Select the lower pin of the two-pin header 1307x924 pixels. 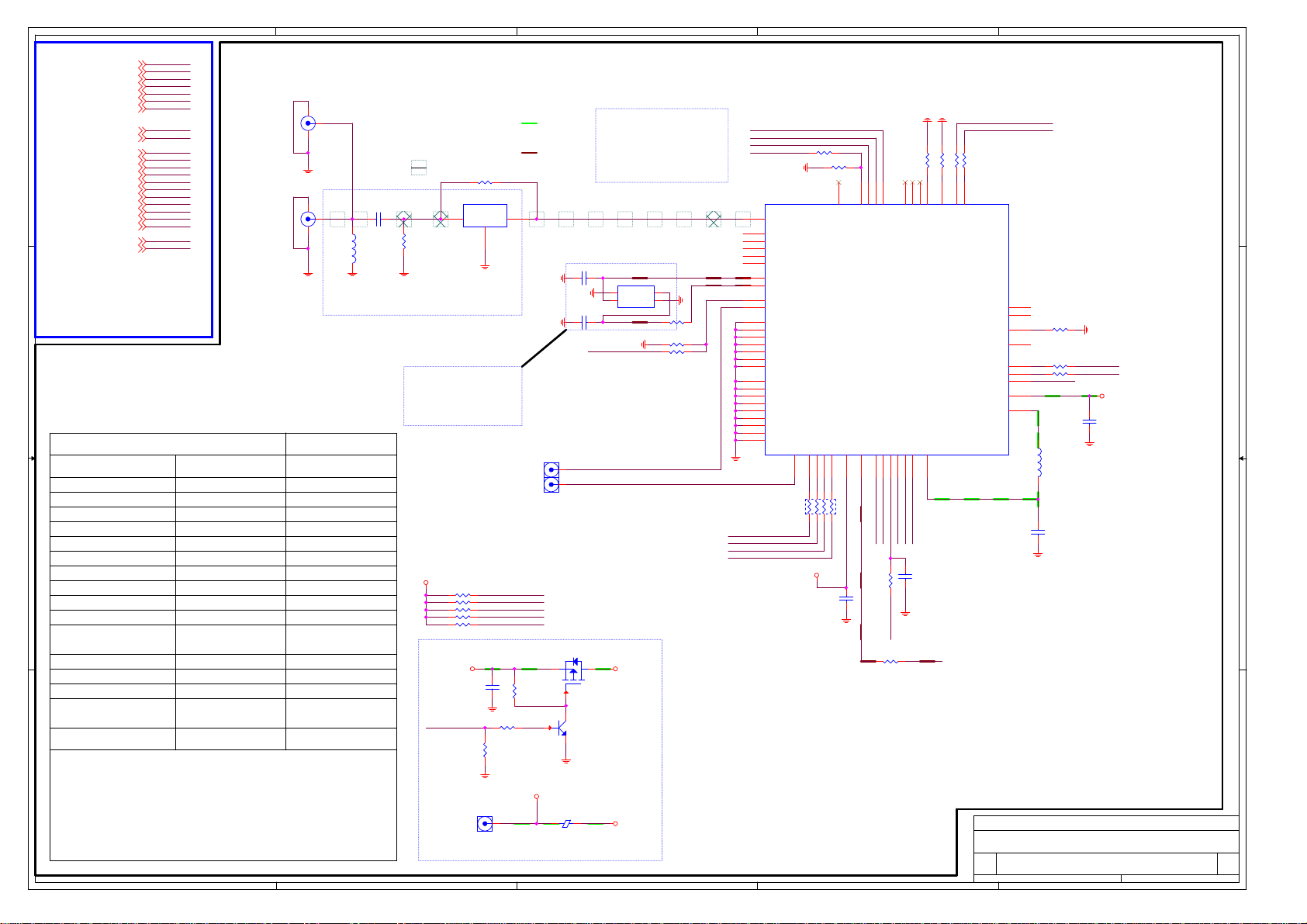[551, 485]
